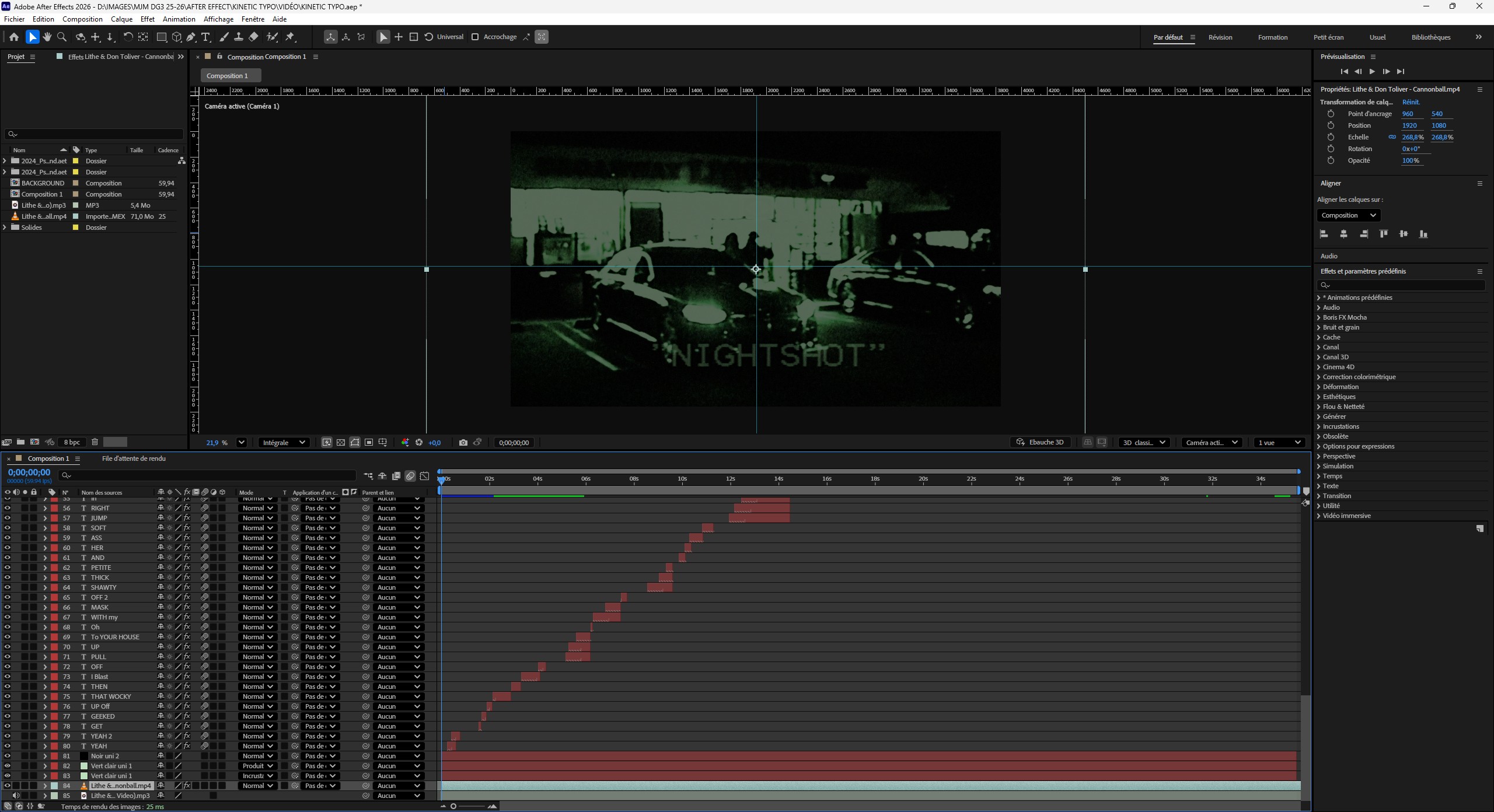
Task: Select the Pen tool
Action: pos(191,37)
